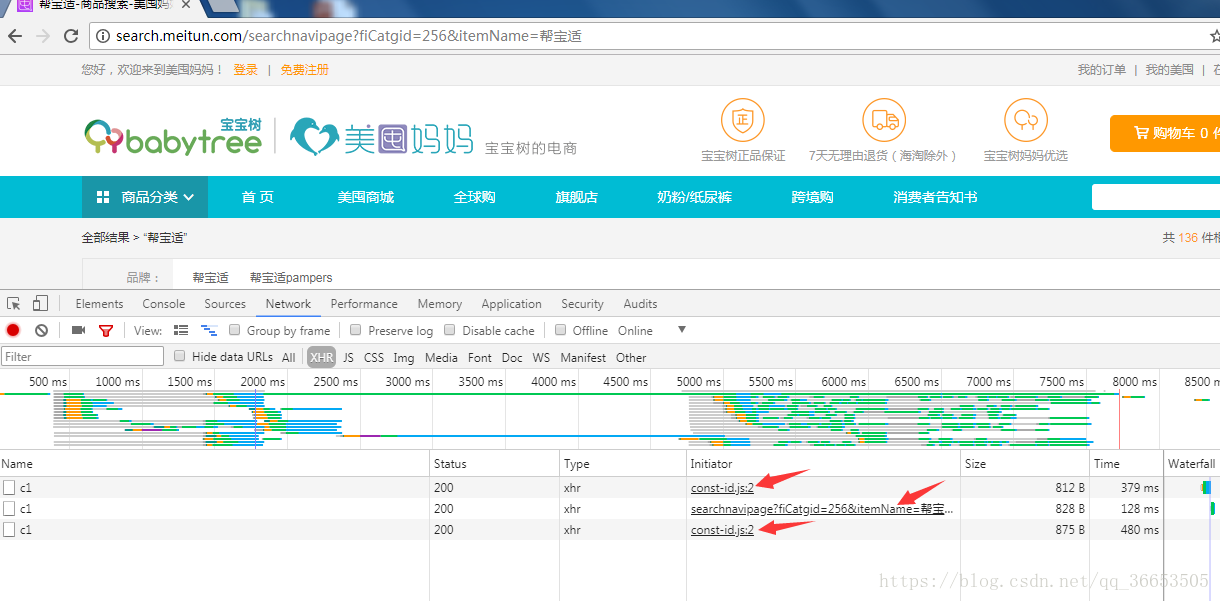Click the grid icon beside 商品分类

tap(102, 197)
